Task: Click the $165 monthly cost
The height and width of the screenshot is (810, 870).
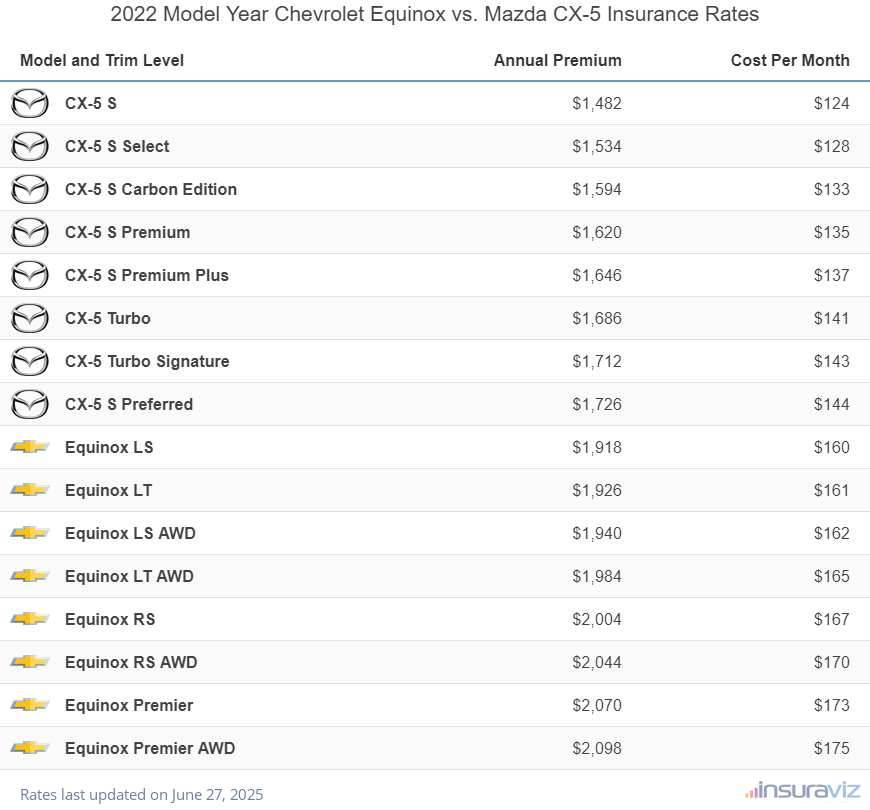Action: coord(832,576)
